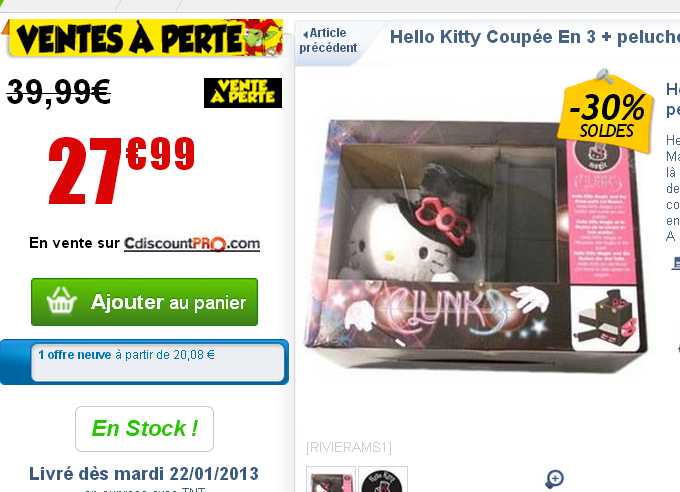Click the En Stock ! availability badge
This screenshot has height=492, width=680.
pyautogui.click(x=144, y=429)
